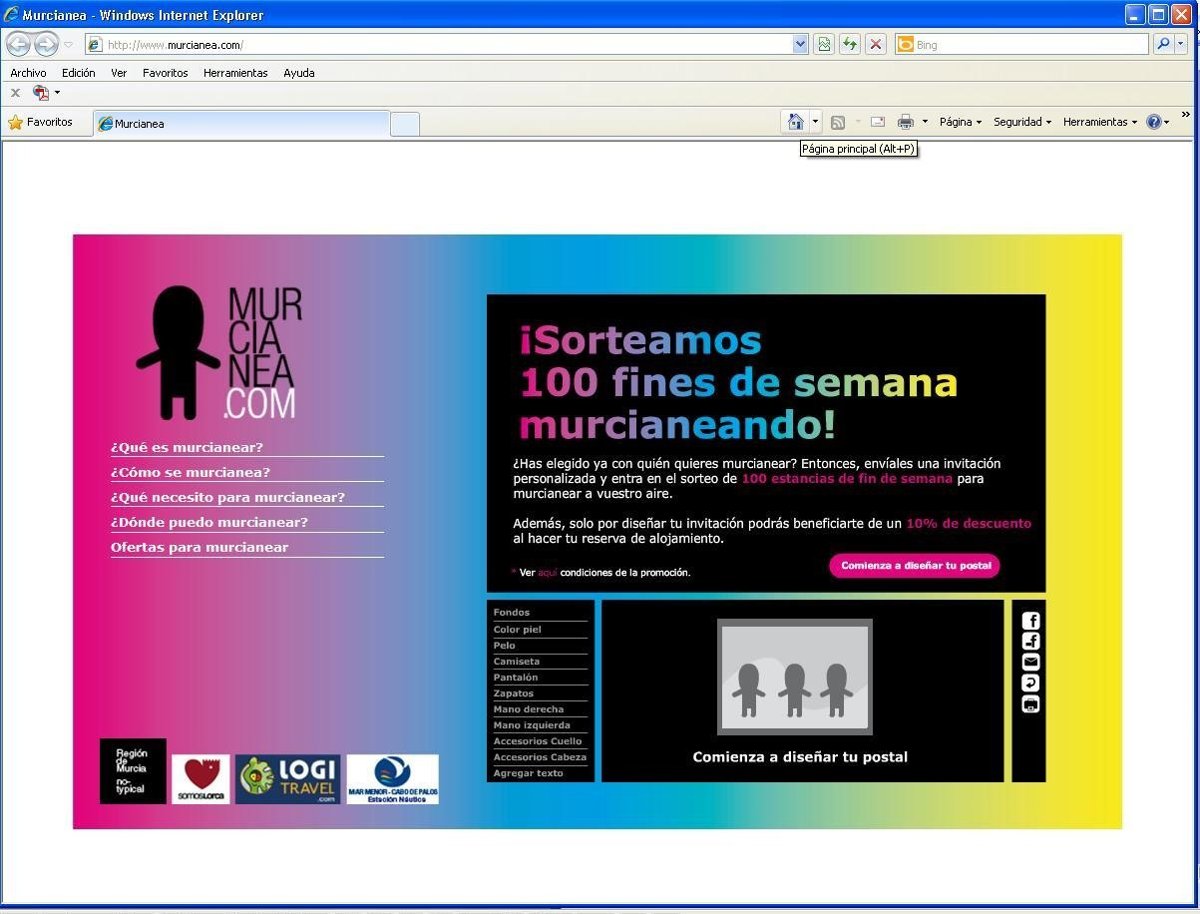Screen dimensions: 1200x914
Task: Select the Murcianea browser tab
Action: (240, 124)
